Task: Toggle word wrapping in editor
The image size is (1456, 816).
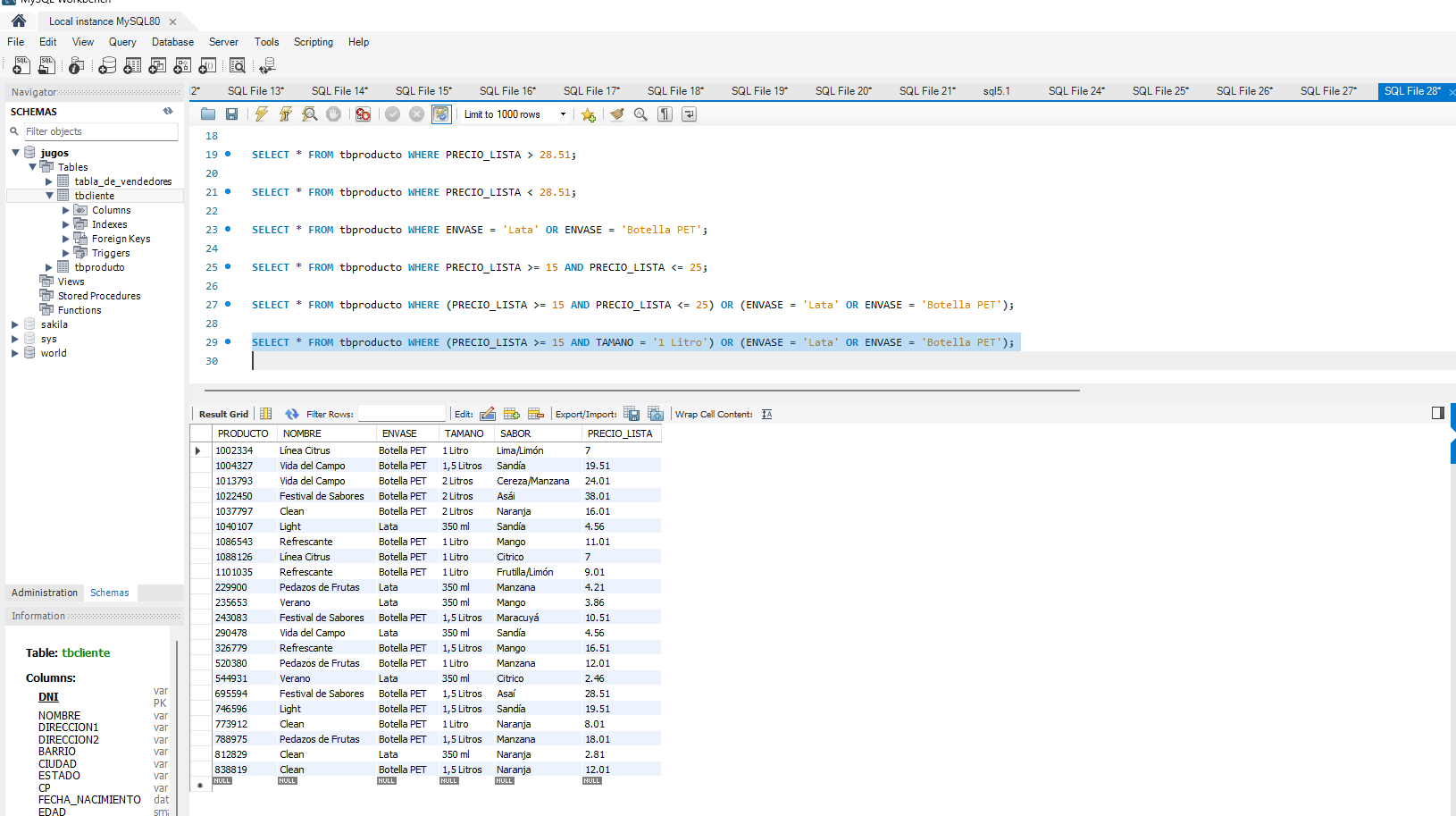Action: point(689,114)
